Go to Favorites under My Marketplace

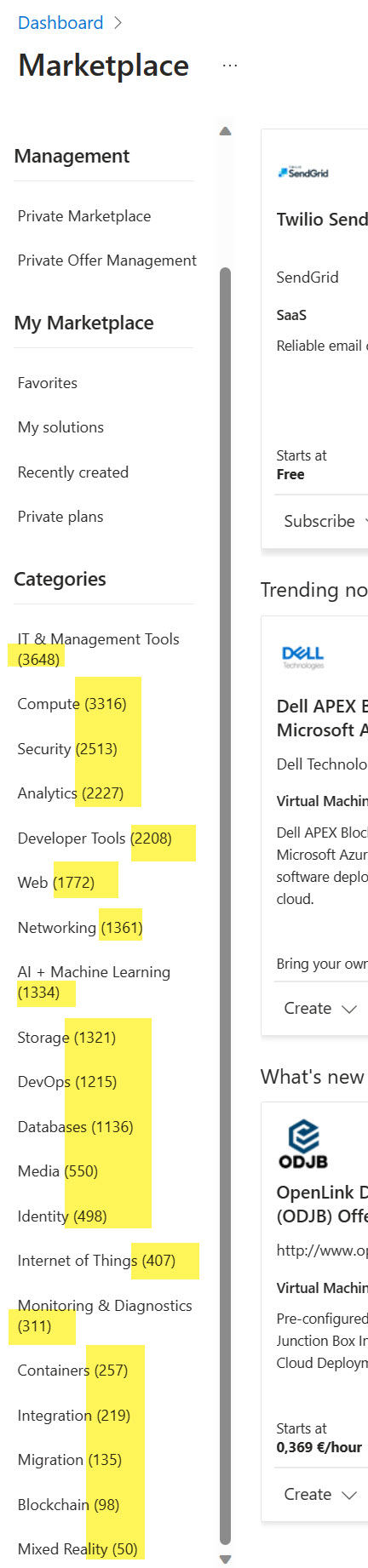coord(48,383)
